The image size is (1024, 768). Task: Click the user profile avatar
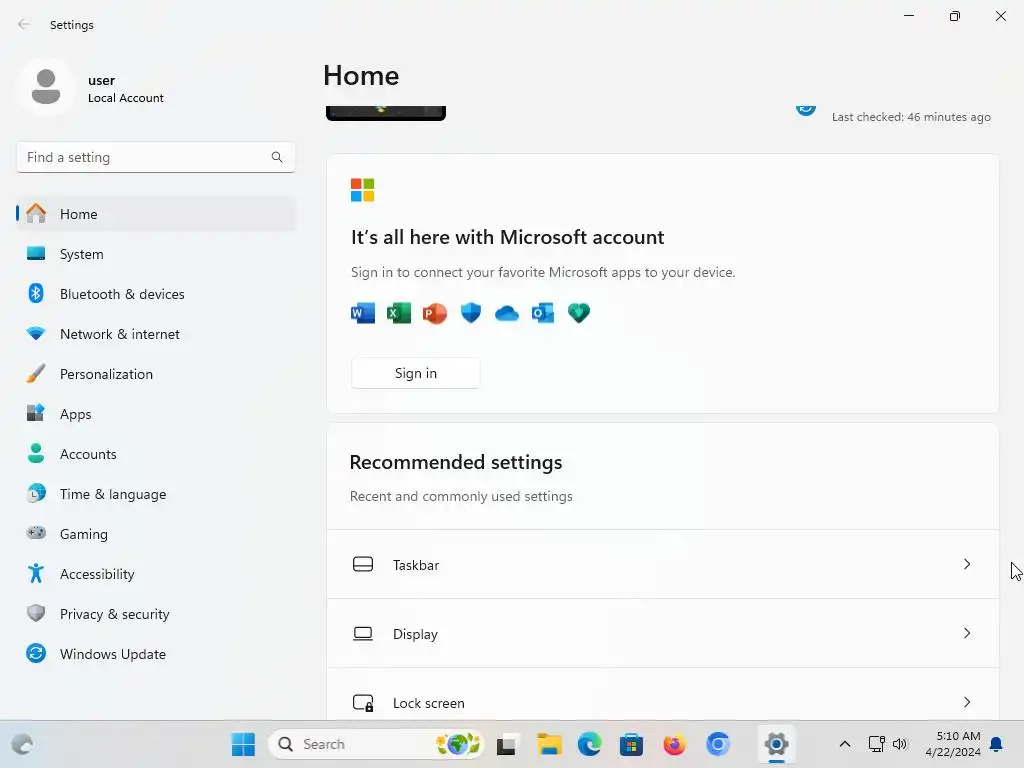coord(46,87)
